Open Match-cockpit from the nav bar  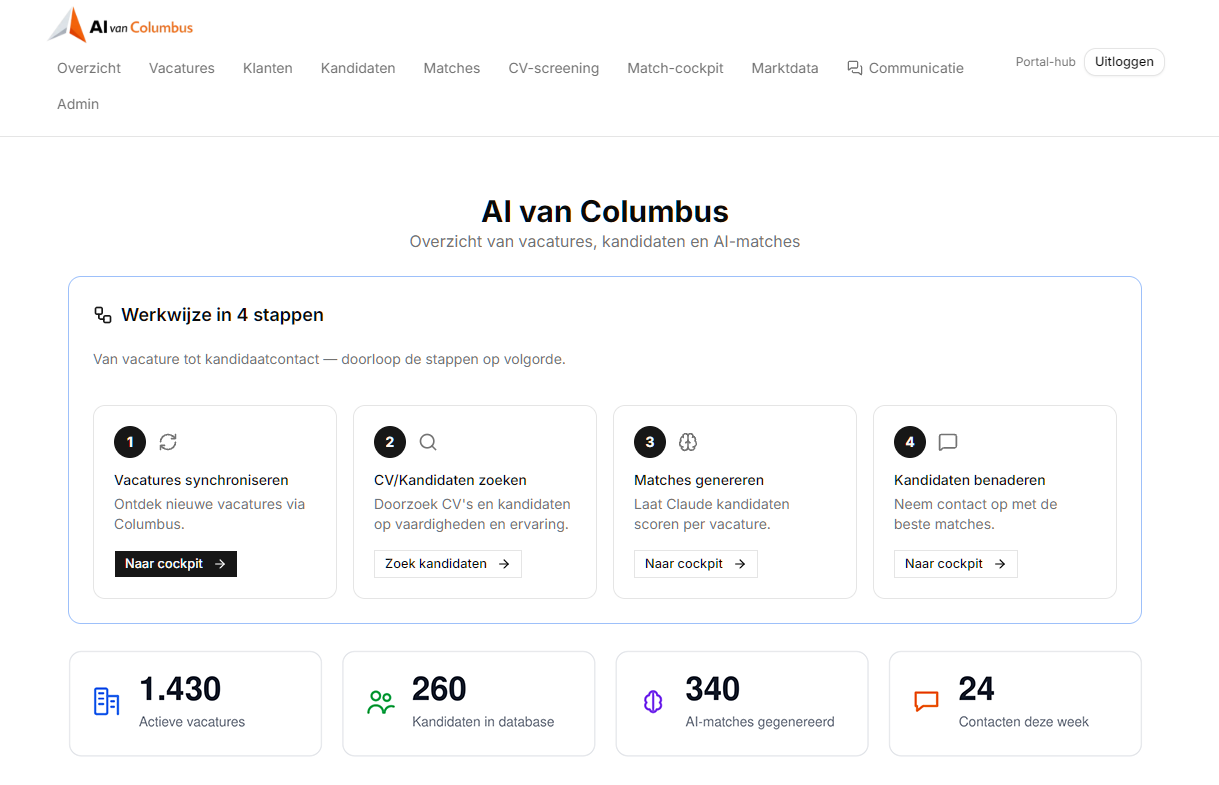click(x=675, y=68)
